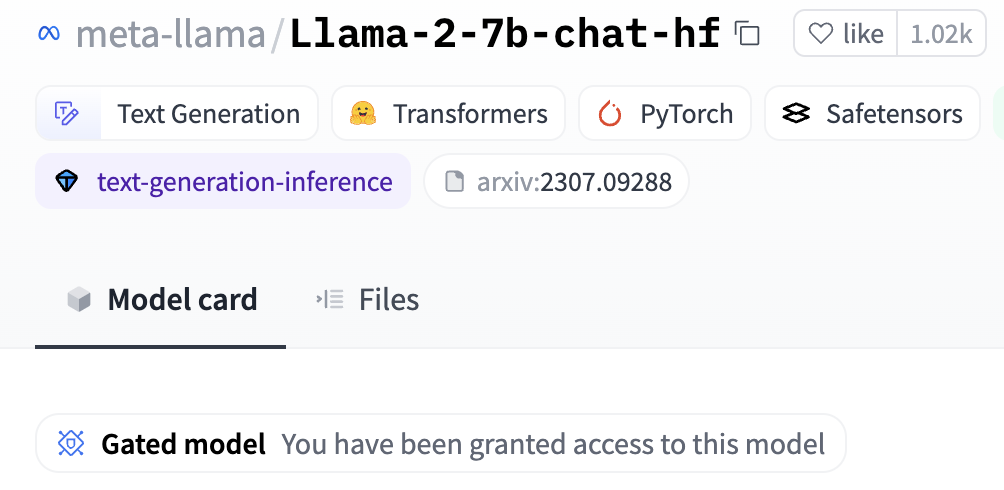Image resolution: width=1004 pixels, height=490 pixels.
Task: Like the model with the like button
Action: 846,33
